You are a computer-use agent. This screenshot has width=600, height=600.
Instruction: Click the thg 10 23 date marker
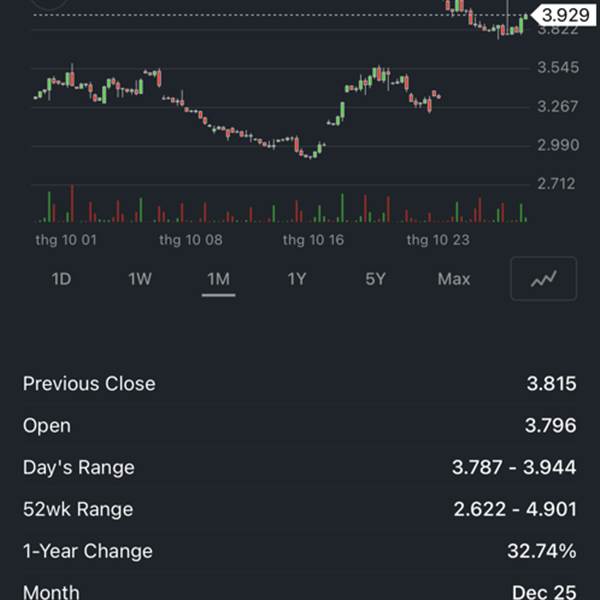coord(437,240)
